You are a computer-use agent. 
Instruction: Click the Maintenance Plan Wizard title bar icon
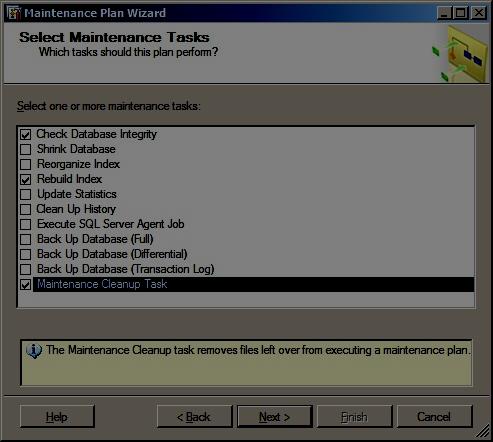click(14, 13)
